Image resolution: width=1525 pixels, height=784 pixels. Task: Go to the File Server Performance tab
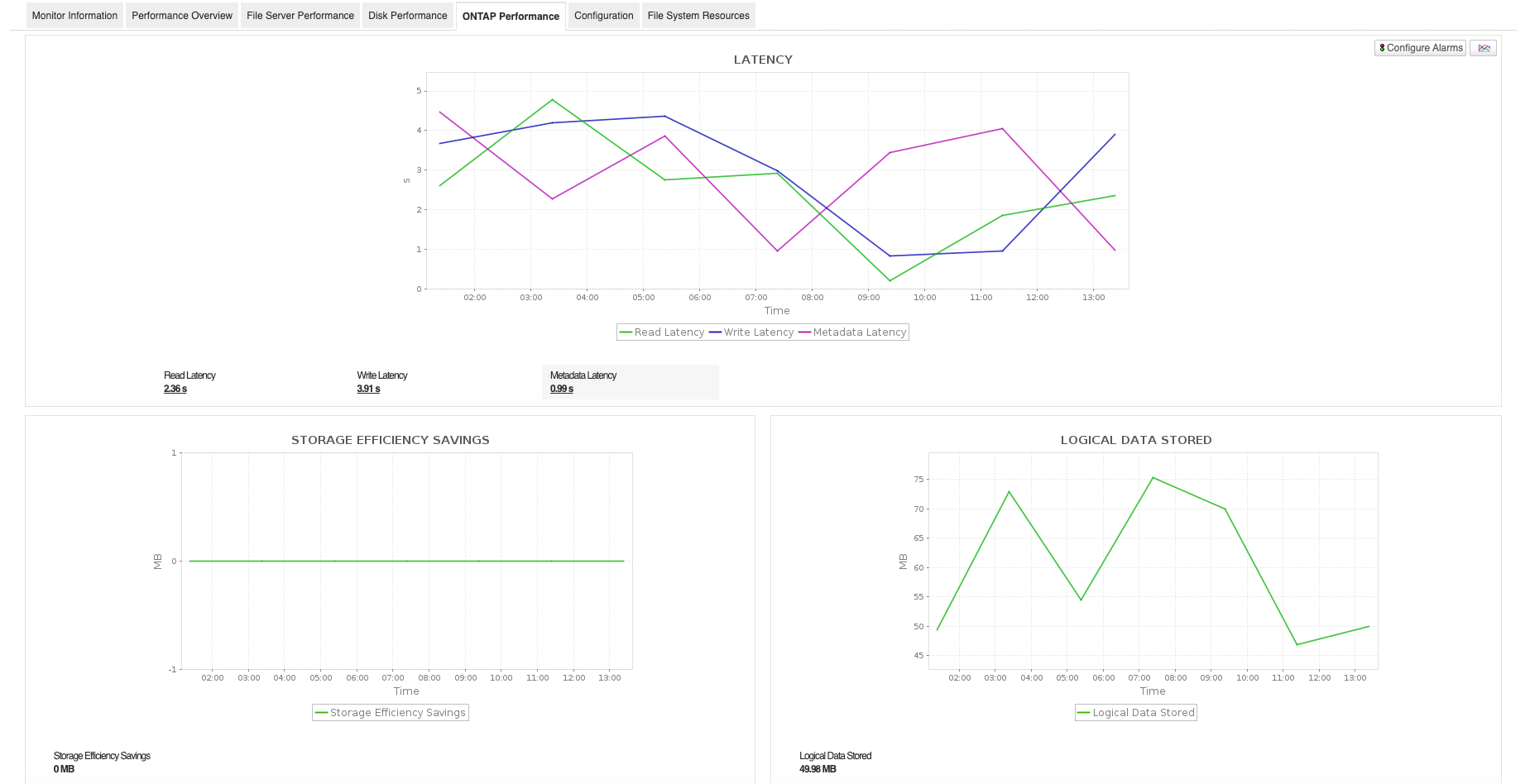[300, 16]
